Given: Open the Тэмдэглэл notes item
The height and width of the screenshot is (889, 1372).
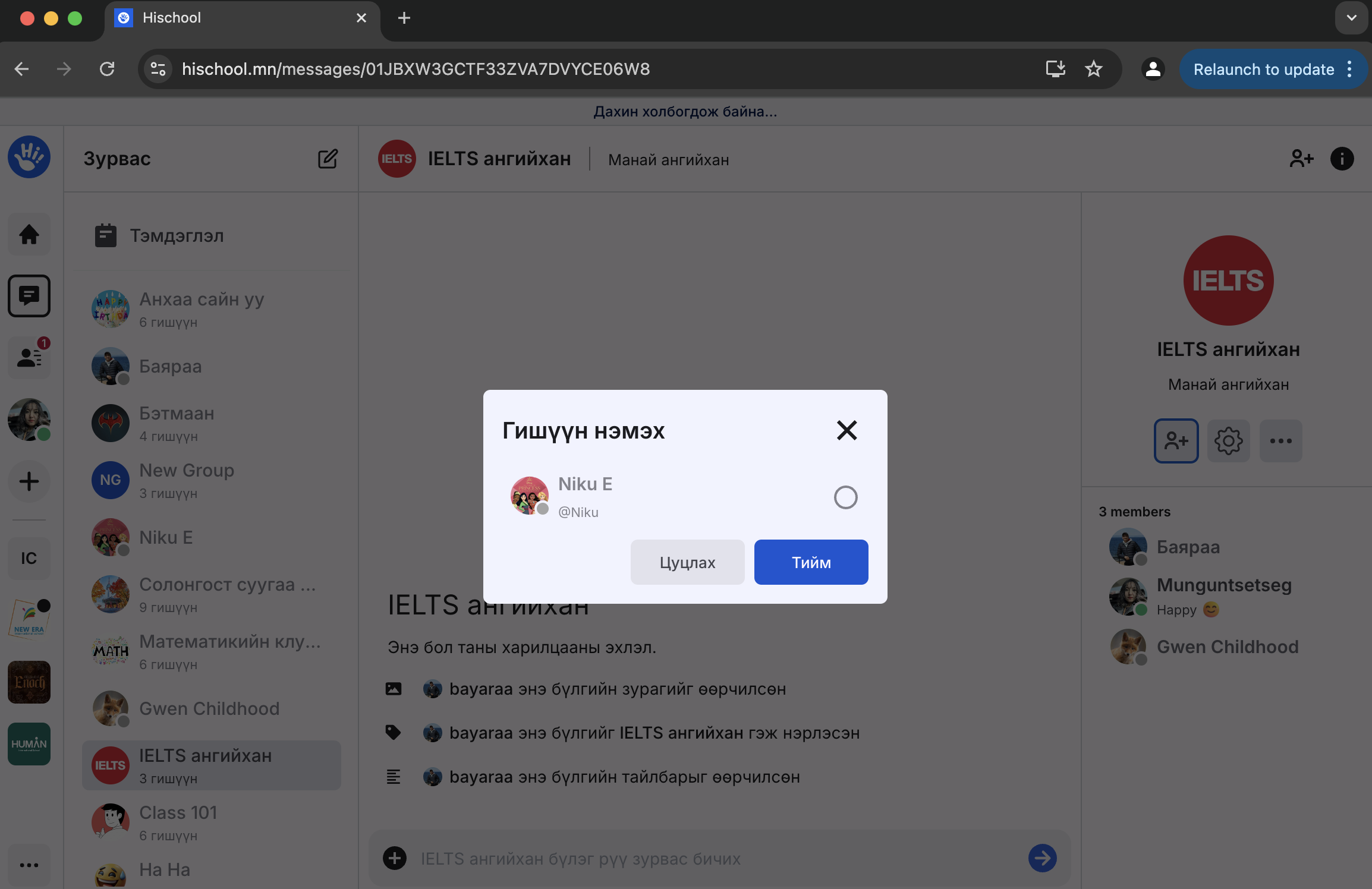Looking at the screenshot, I should pyautogui.click(x=177, y=236).
